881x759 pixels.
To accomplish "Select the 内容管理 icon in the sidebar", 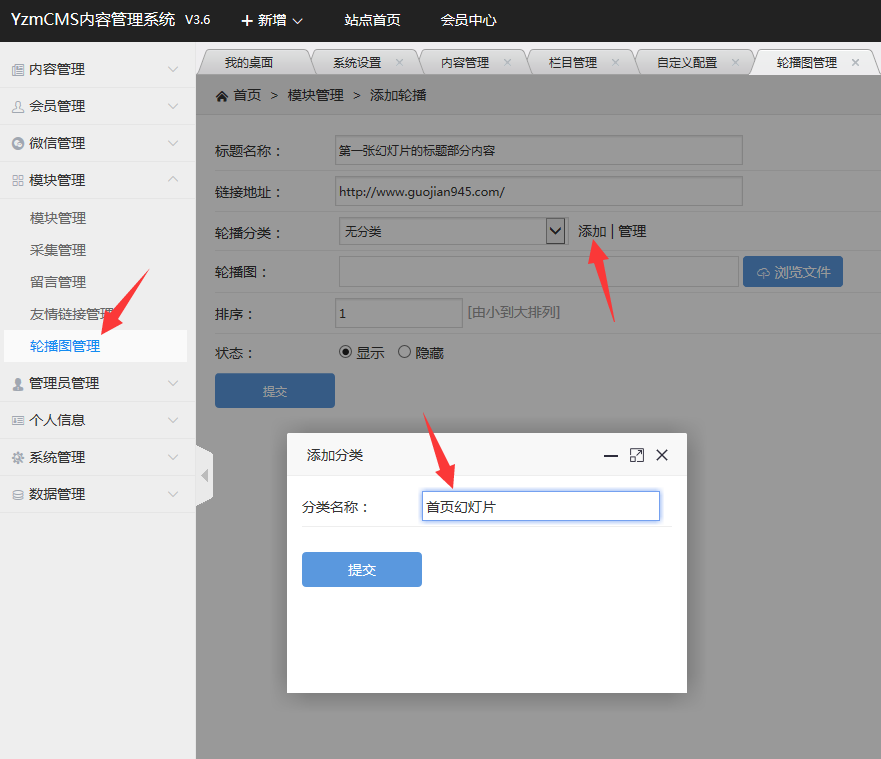I will pos(18,68).
